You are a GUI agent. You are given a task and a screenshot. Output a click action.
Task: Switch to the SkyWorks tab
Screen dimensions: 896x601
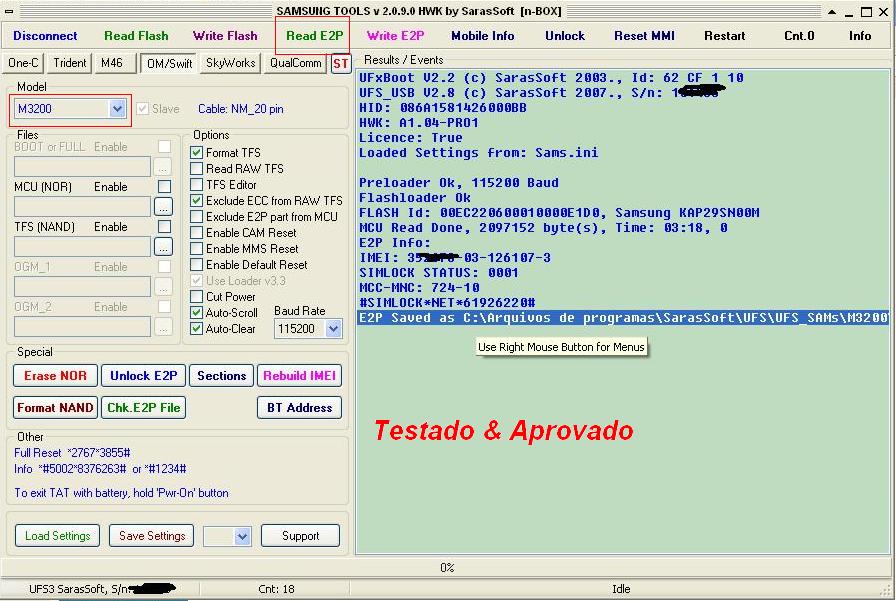click(x=231, y=63)
